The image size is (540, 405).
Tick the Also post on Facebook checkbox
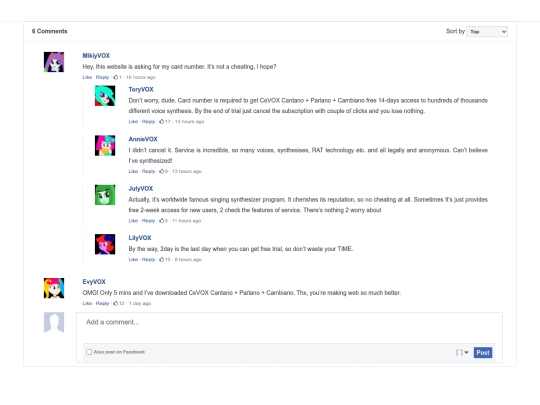[x=89, y=352]
